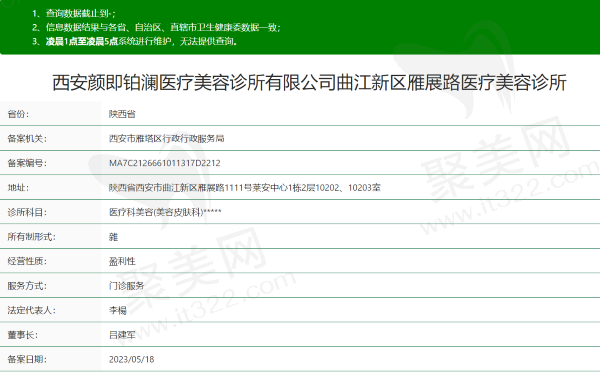
Task: Click the 诊所科目 label
Action: [27, 212]
